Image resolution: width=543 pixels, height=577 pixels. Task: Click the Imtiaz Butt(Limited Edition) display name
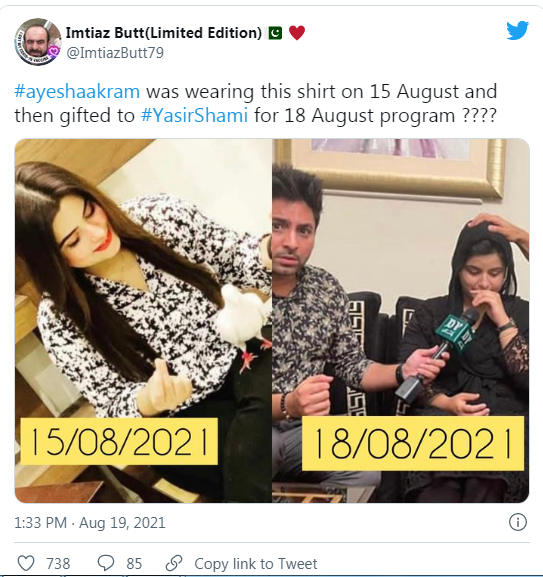164,33
